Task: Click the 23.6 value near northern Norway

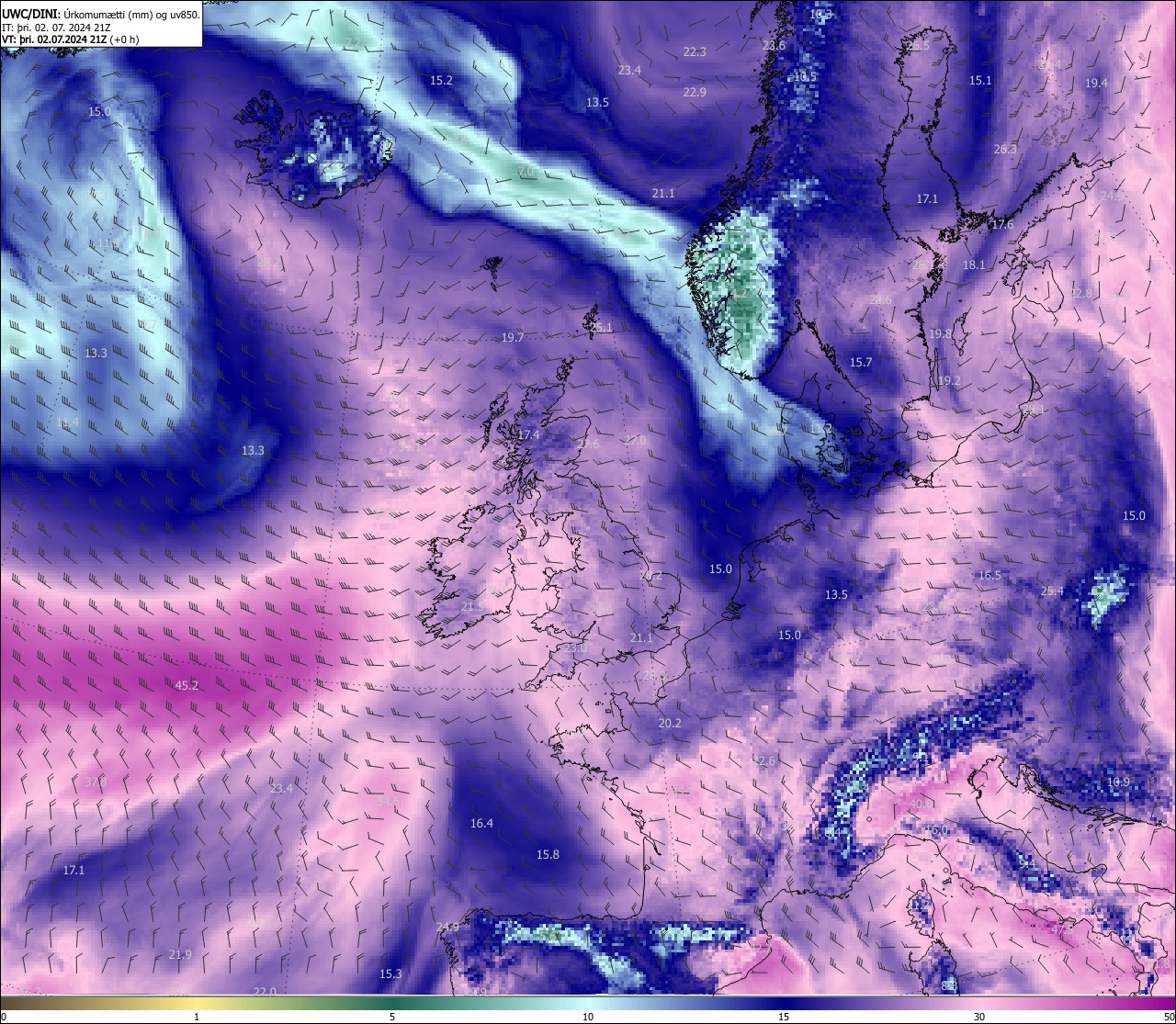Action: [x=775, y=45]
